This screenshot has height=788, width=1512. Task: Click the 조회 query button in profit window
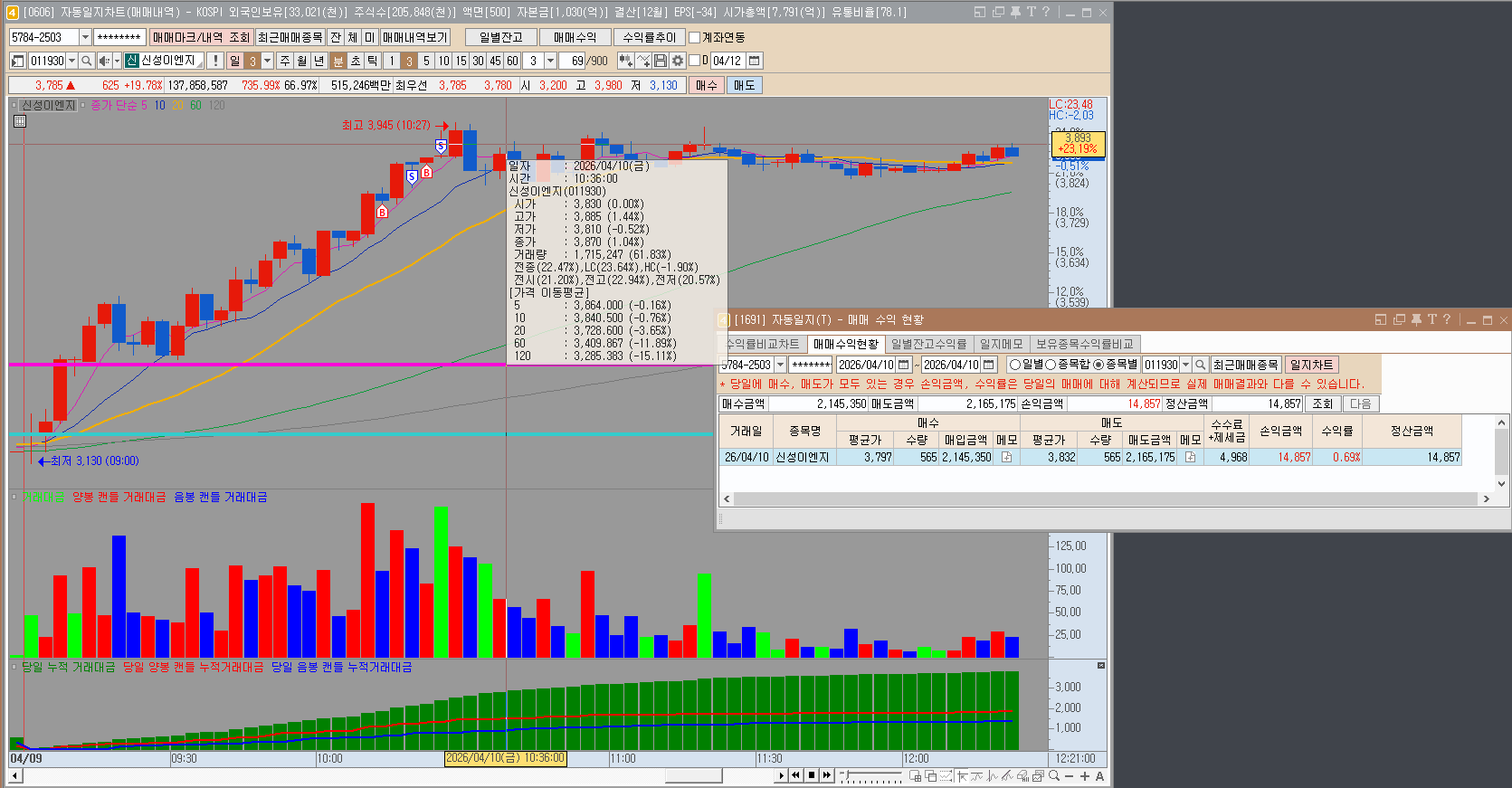(x=1322, y=403)
